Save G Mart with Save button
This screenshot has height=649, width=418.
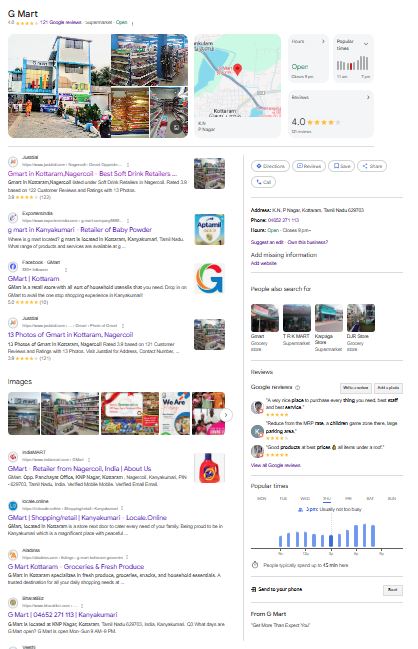(x=342, y=166)
